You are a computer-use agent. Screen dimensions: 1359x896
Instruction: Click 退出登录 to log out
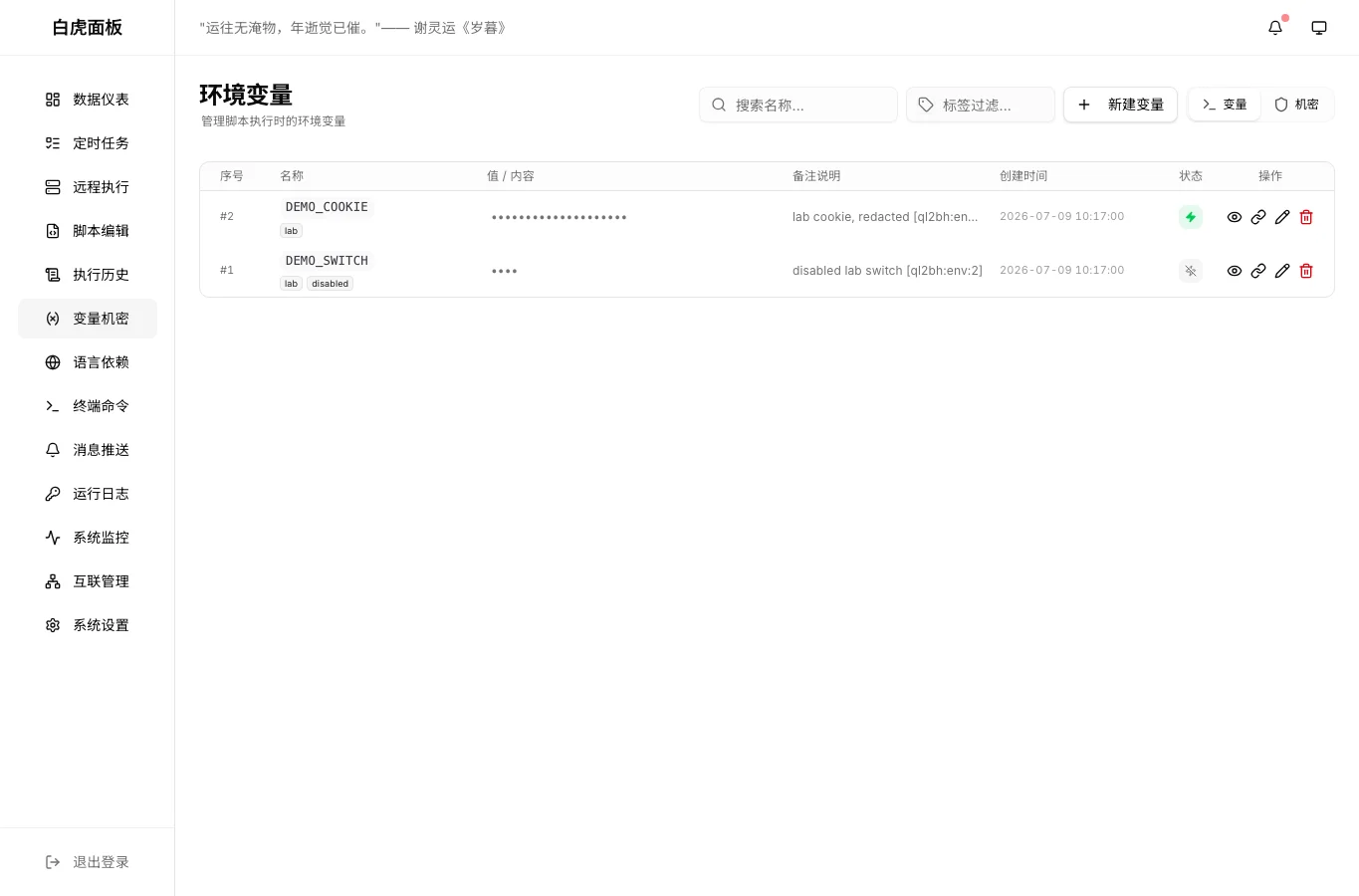[88, 862]
